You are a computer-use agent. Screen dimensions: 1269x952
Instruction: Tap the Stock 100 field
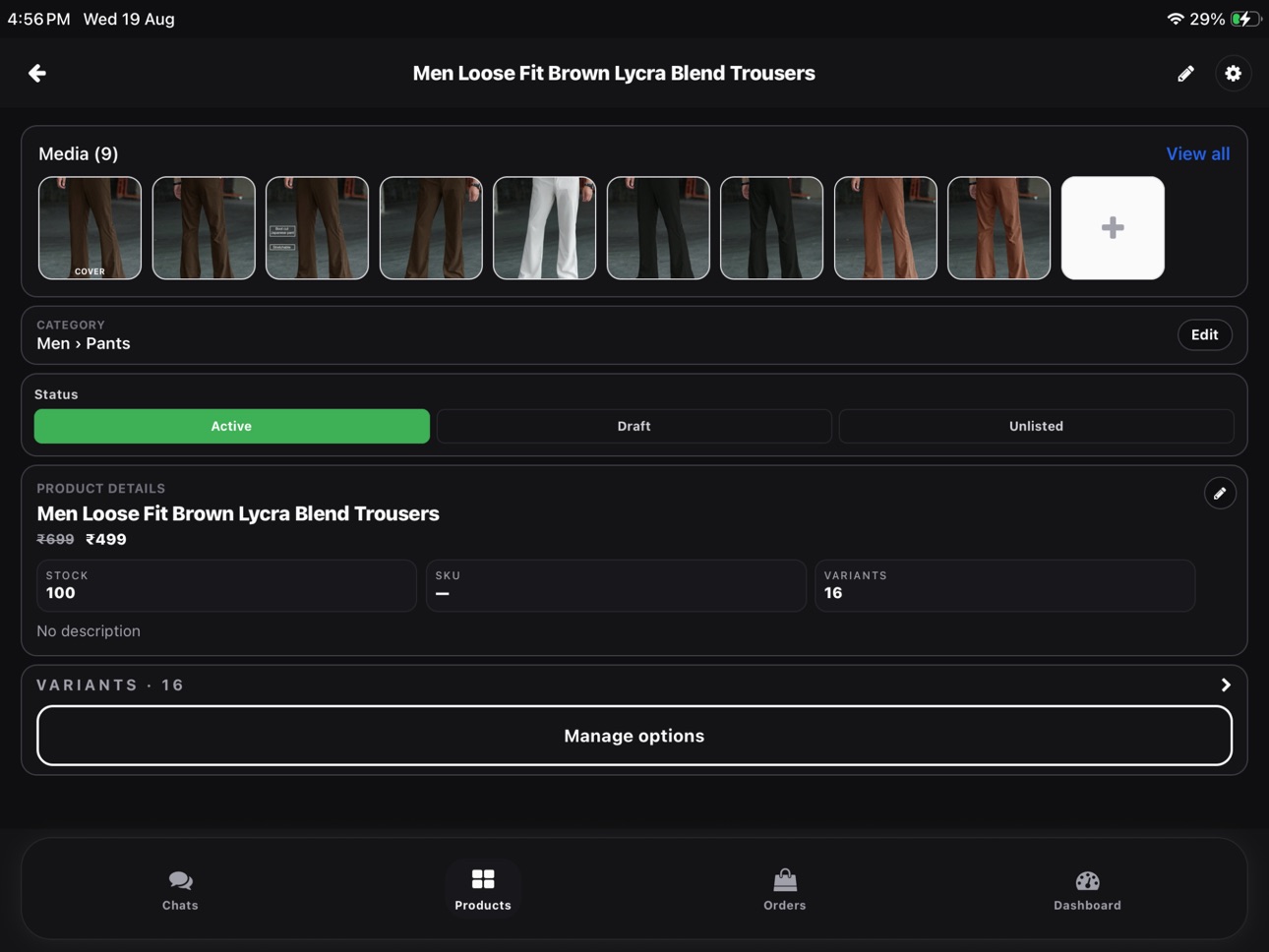(226, 585)
